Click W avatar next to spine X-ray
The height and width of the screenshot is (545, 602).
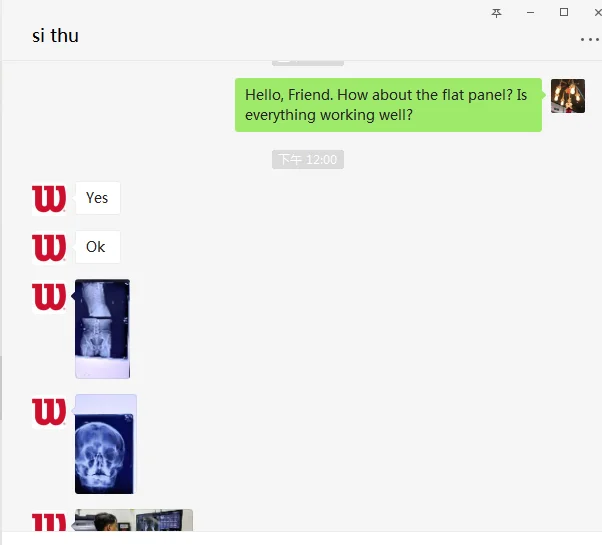49,297
